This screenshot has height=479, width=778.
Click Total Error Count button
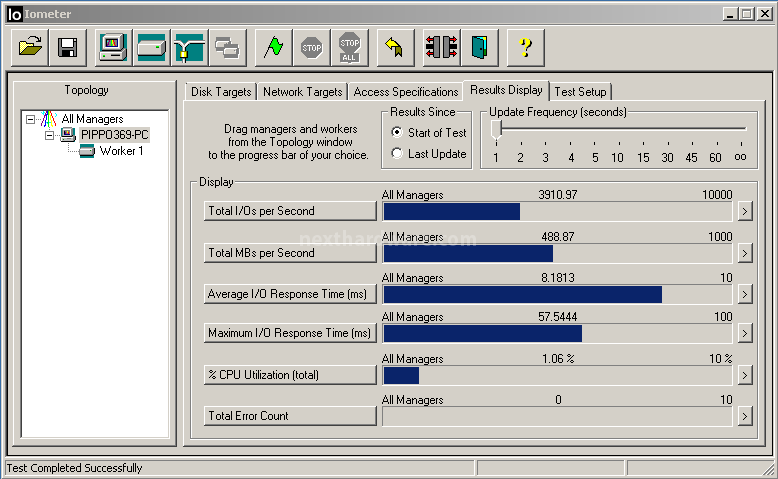click(x=290, y=416)
